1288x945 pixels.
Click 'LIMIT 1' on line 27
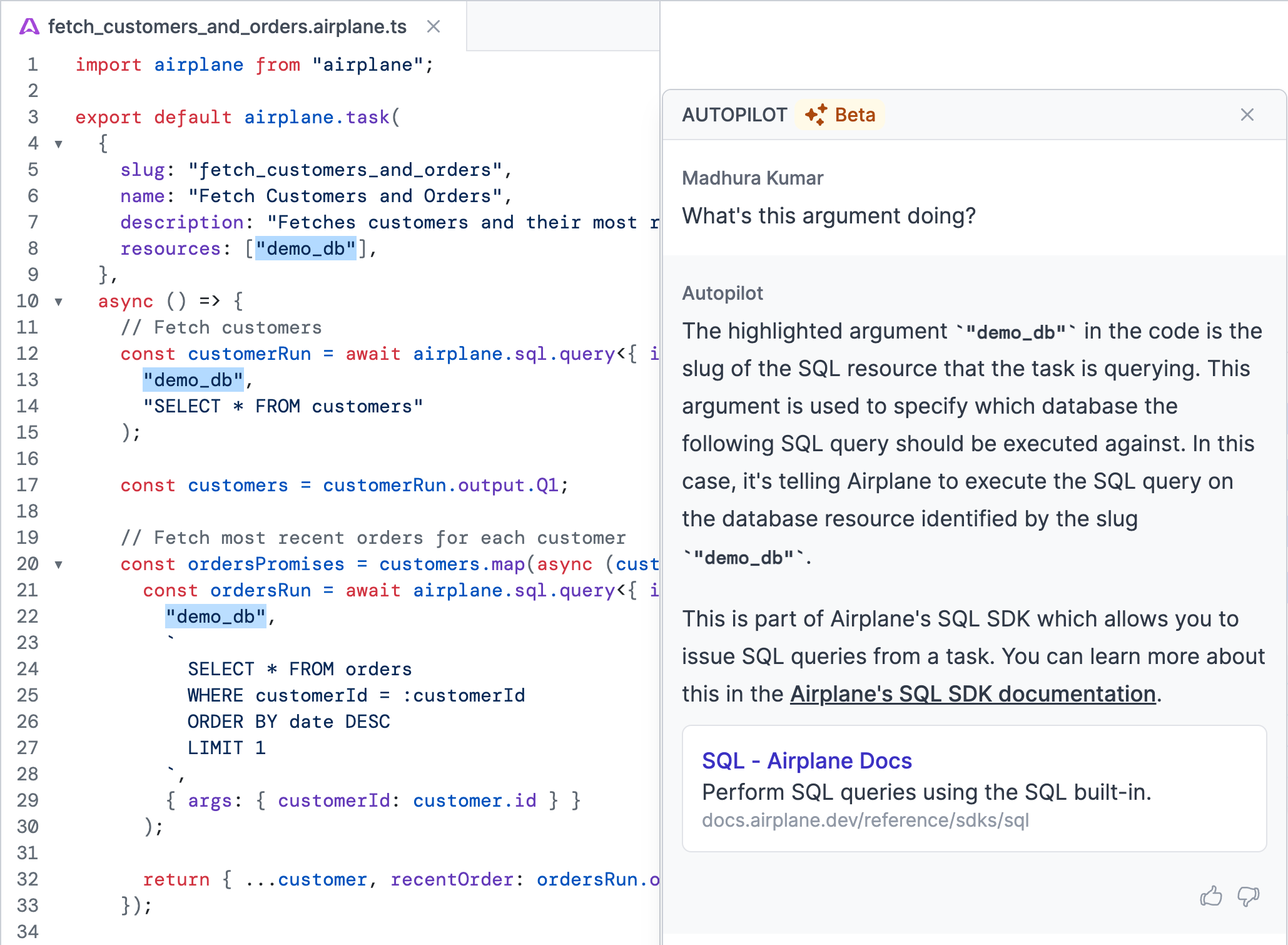click(x=227, y=748)
